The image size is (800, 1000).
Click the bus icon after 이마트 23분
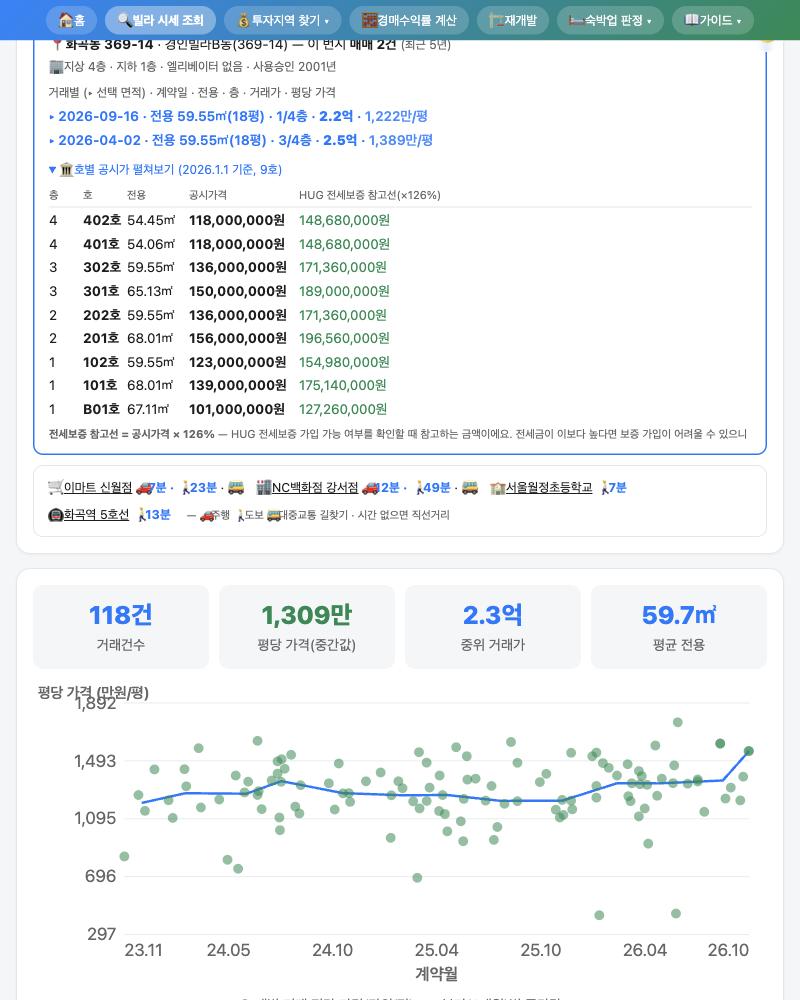(236, 488)
